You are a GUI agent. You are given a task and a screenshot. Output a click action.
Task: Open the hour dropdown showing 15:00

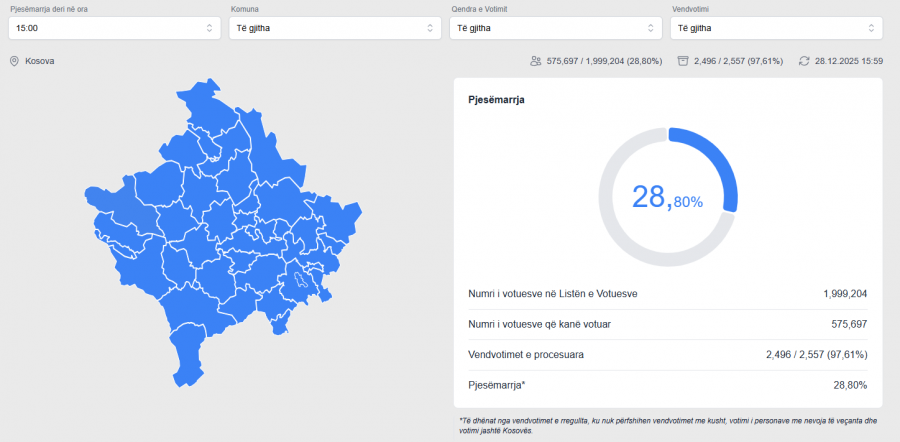115,28
